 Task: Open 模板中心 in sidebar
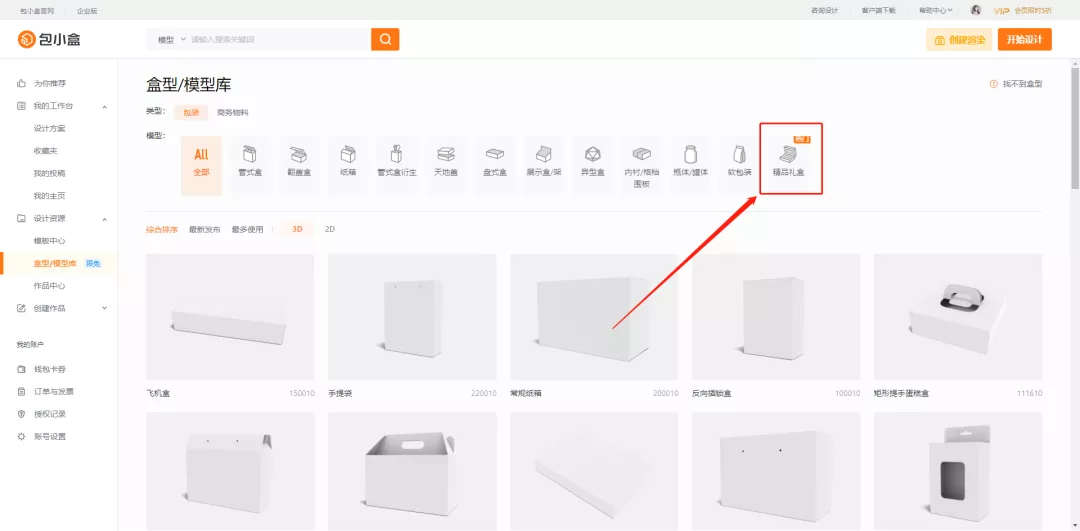(50, 240)
